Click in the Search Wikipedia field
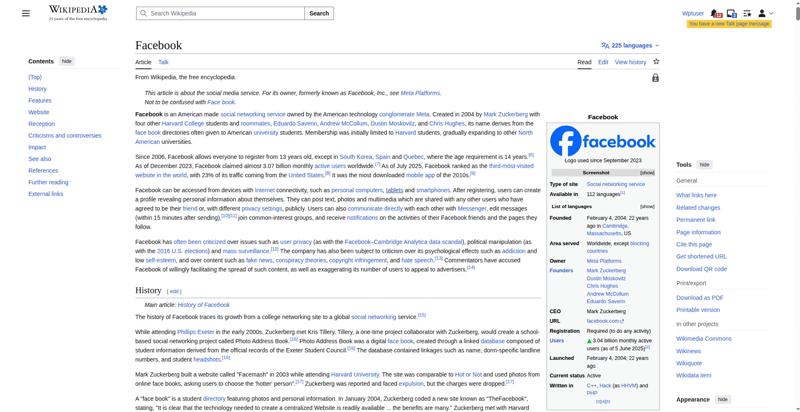 tap(220, 14)
